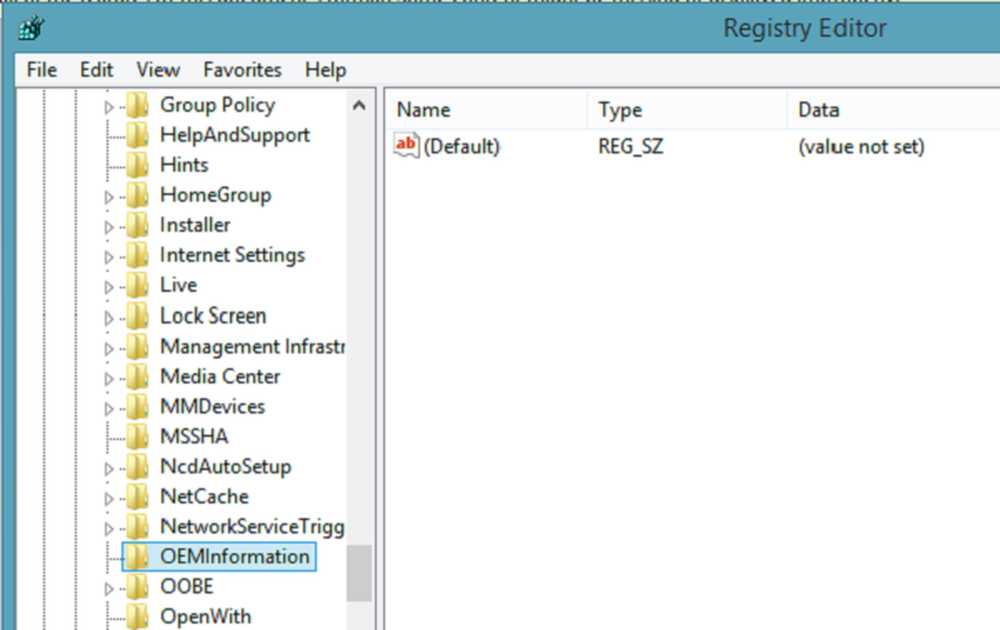Screen dimensions: 1000x630
Task: Expand the Internet Settings tree node
Action: 110,257
